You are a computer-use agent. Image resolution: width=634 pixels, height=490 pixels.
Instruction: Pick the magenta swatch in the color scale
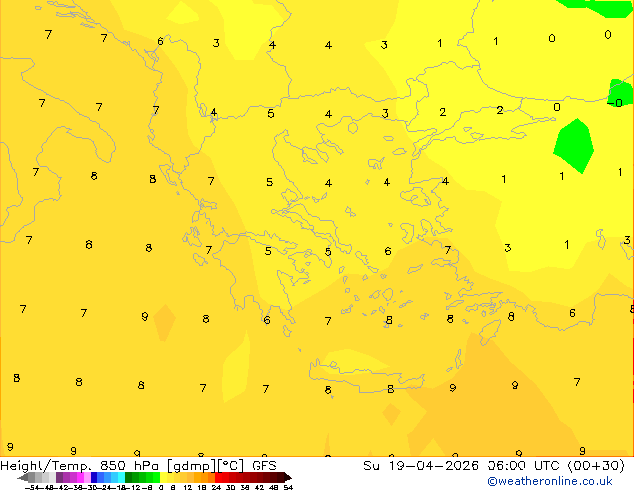(80, 477)
